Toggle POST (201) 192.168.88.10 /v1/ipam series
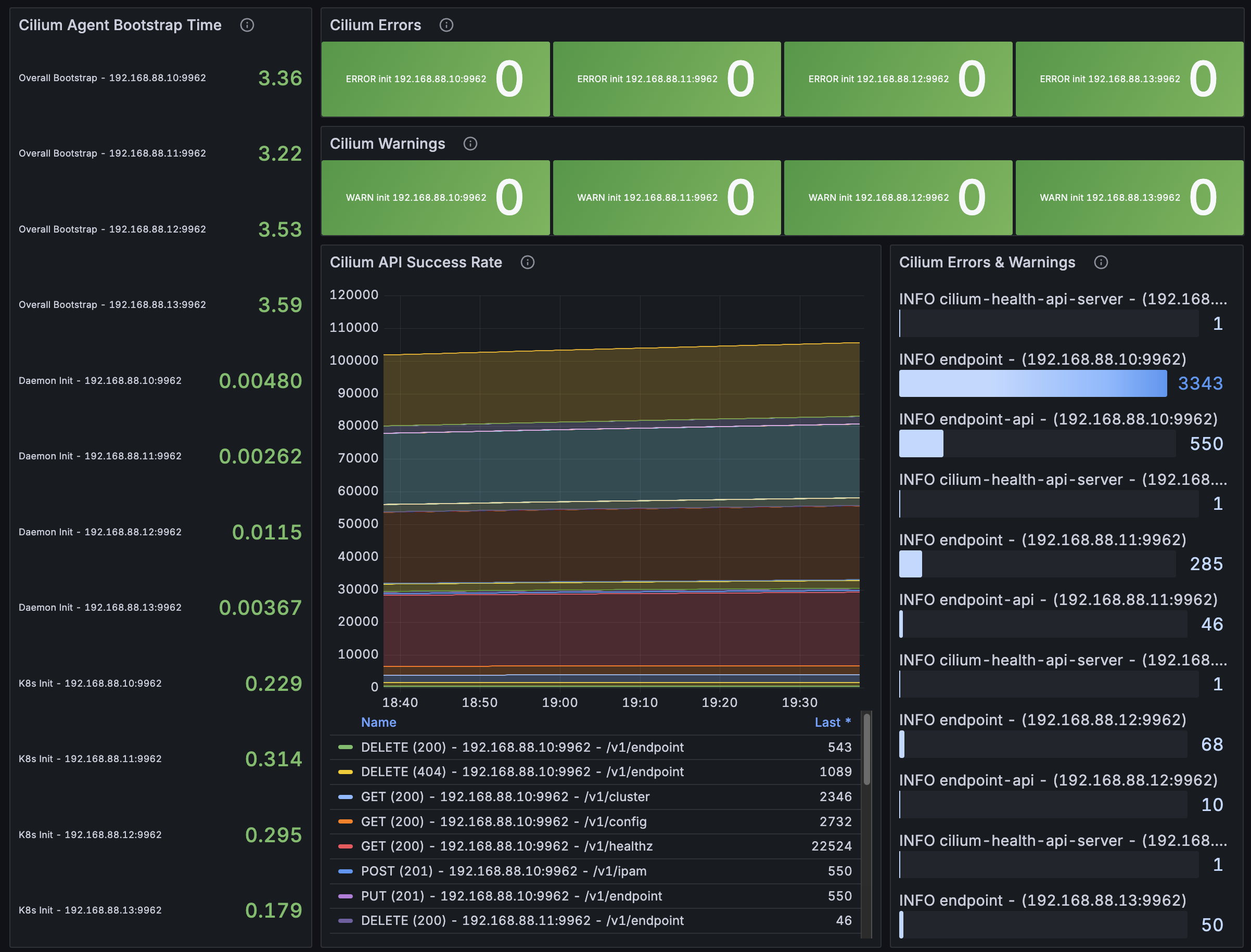The height and width of the screenshot is (952, 1251). click(x=503, y=871)
